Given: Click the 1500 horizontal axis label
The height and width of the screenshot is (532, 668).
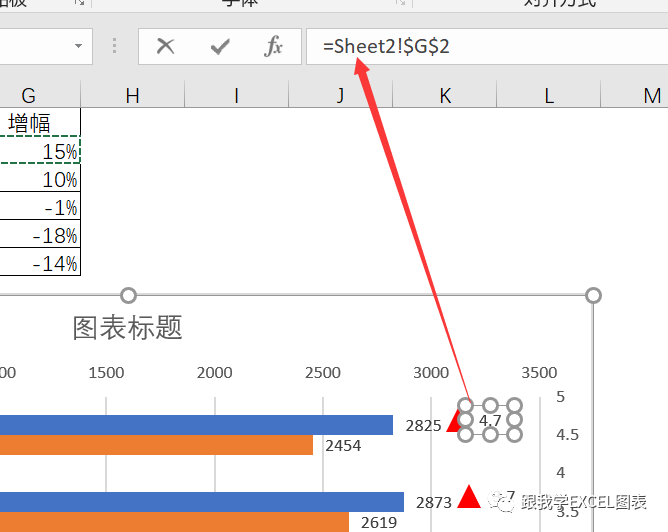Looking at the screenshot, I should (x=106, y=373).
